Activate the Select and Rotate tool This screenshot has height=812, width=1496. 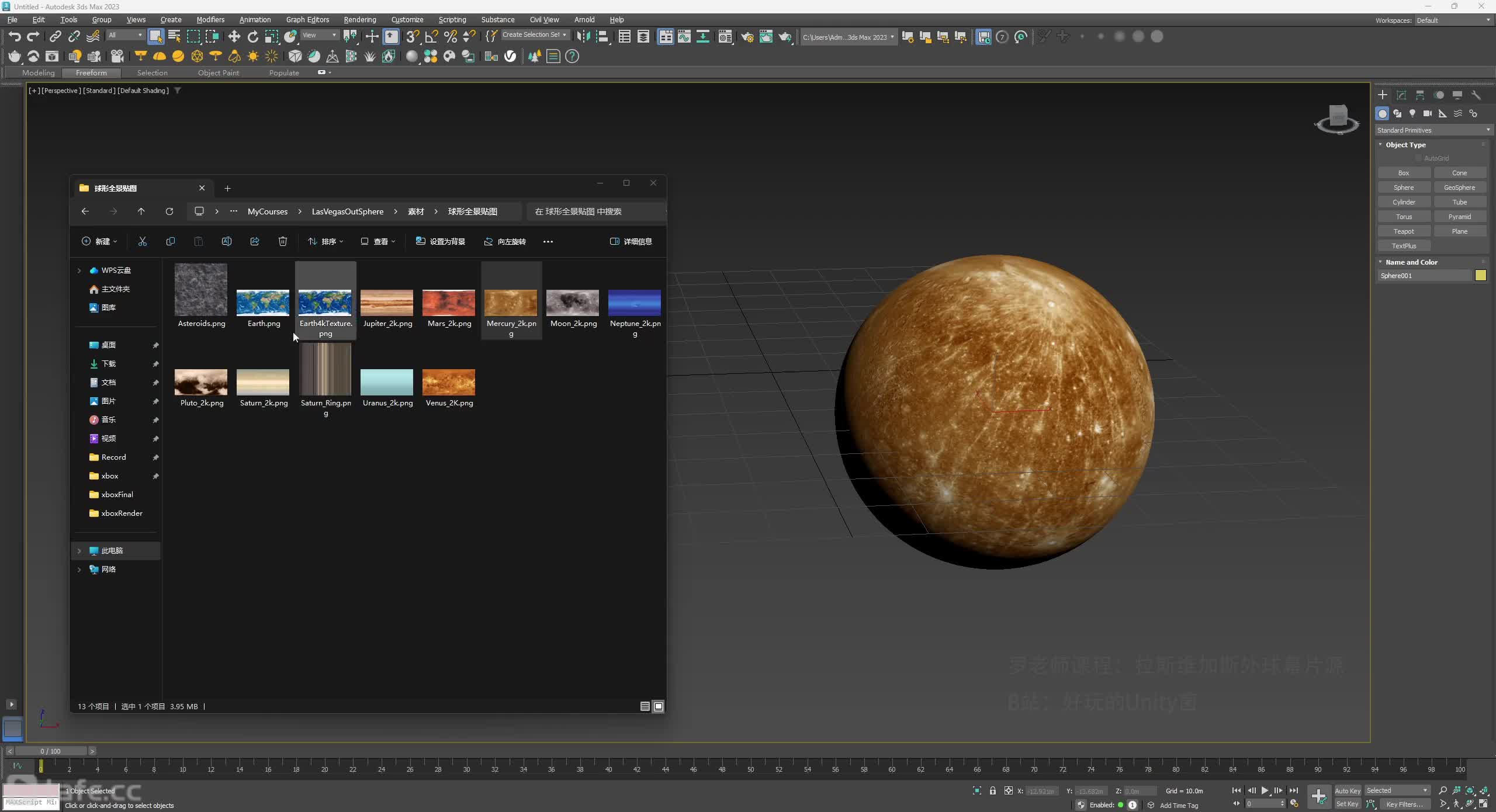pos(252,37)
